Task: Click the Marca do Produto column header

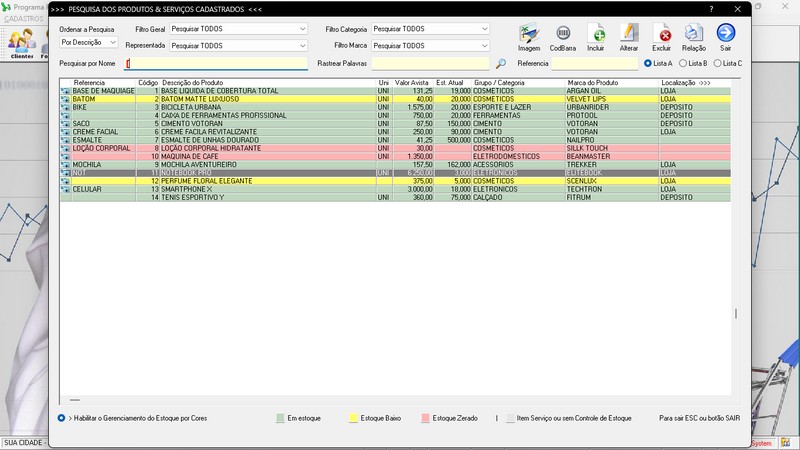Action: (x=592, y=83)
